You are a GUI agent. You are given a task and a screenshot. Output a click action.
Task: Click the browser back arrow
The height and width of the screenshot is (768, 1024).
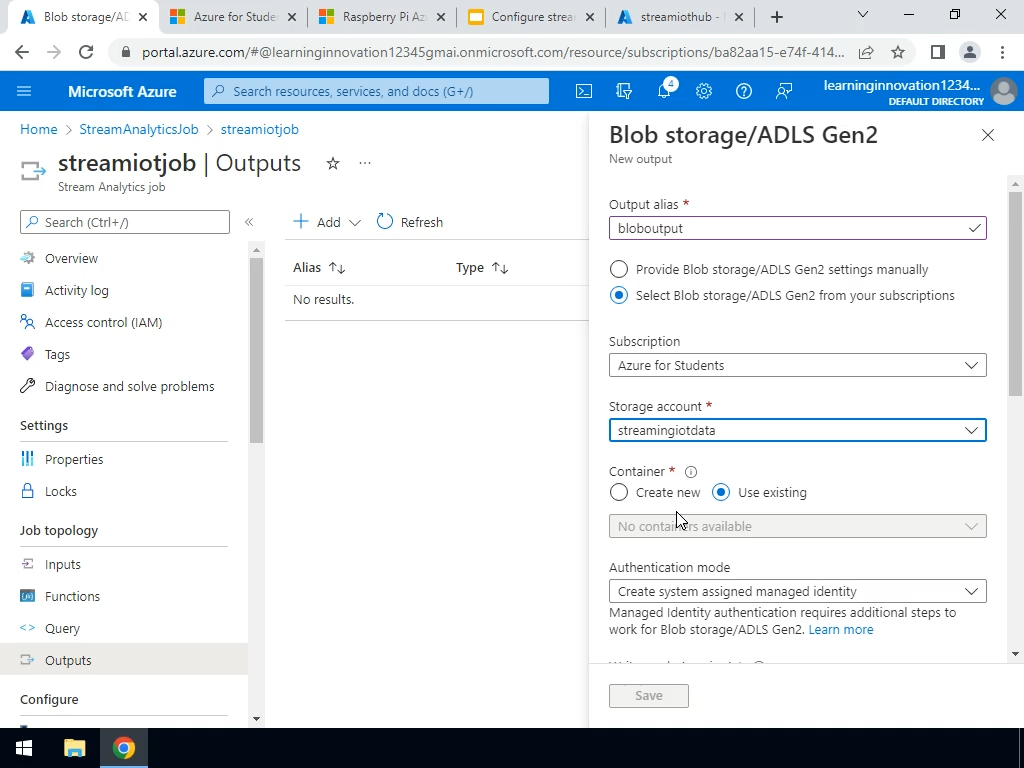click(x=22, y=52)
